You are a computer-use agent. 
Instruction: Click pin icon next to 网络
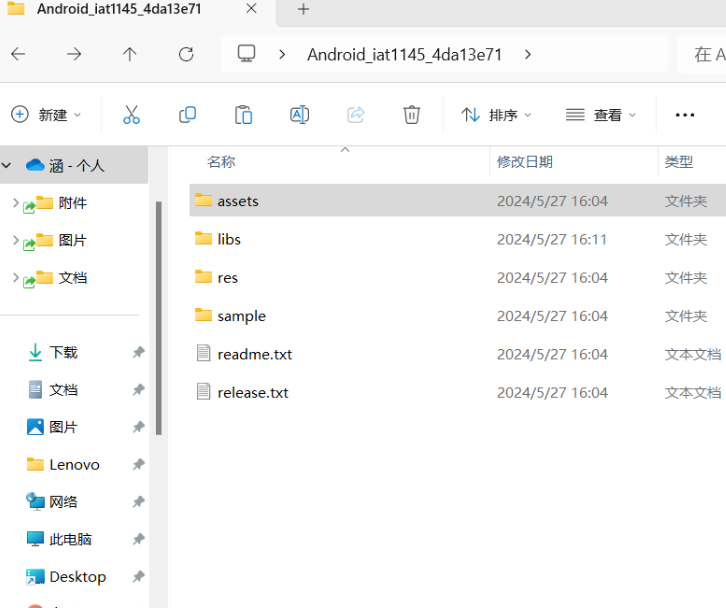[x=138, y=502]
